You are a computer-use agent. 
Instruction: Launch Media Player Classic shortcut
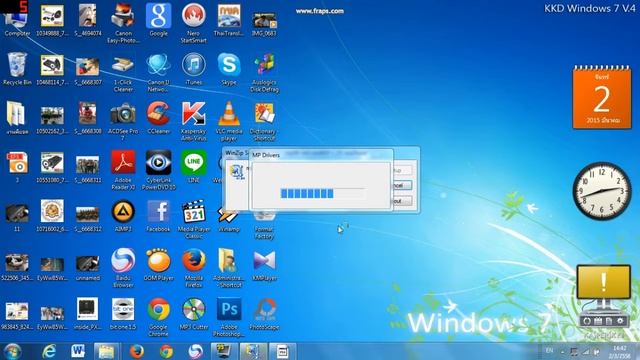(193, 219)
